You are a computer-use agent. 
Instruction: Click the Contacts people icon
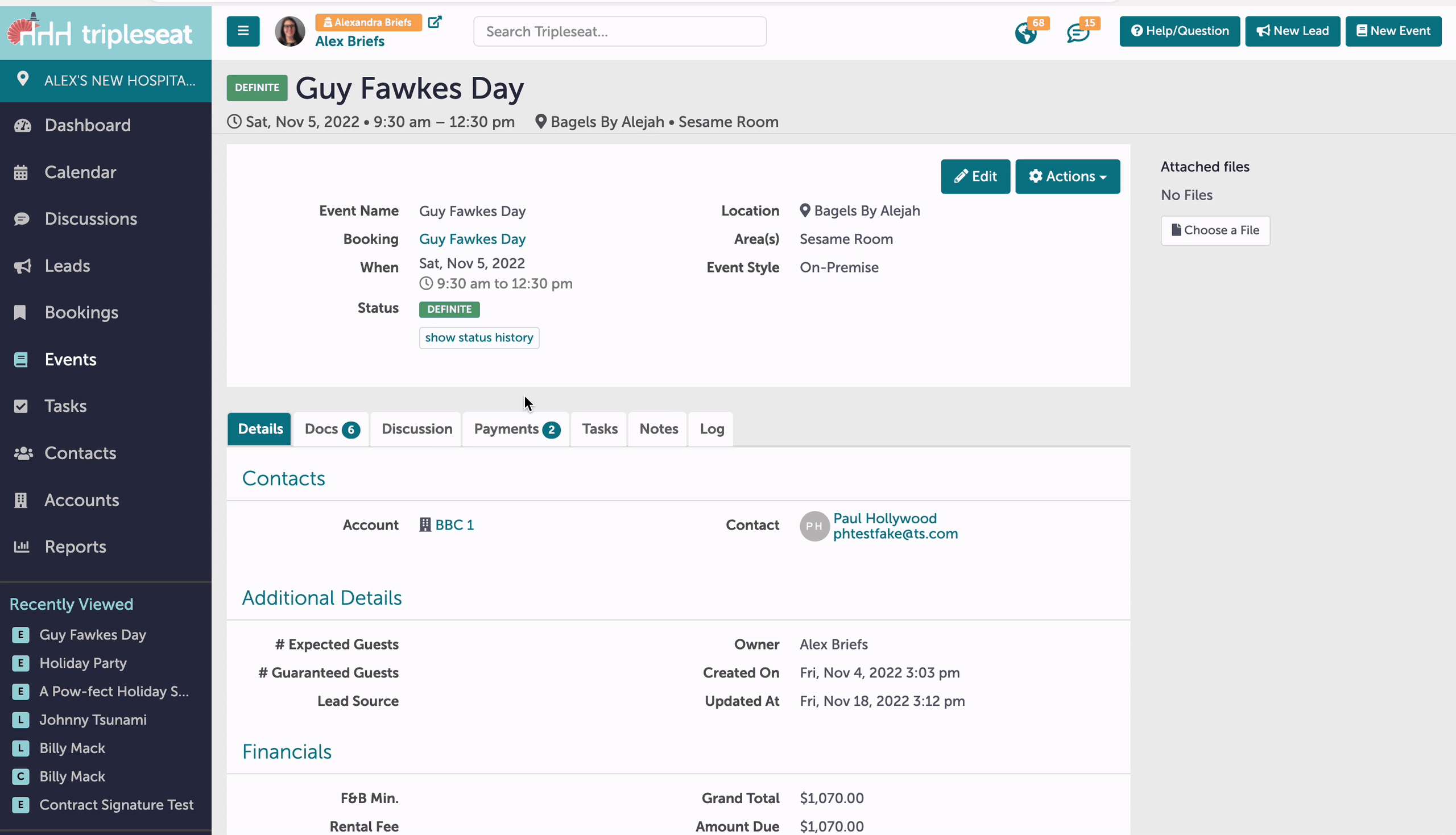click(x=23, y=453)
